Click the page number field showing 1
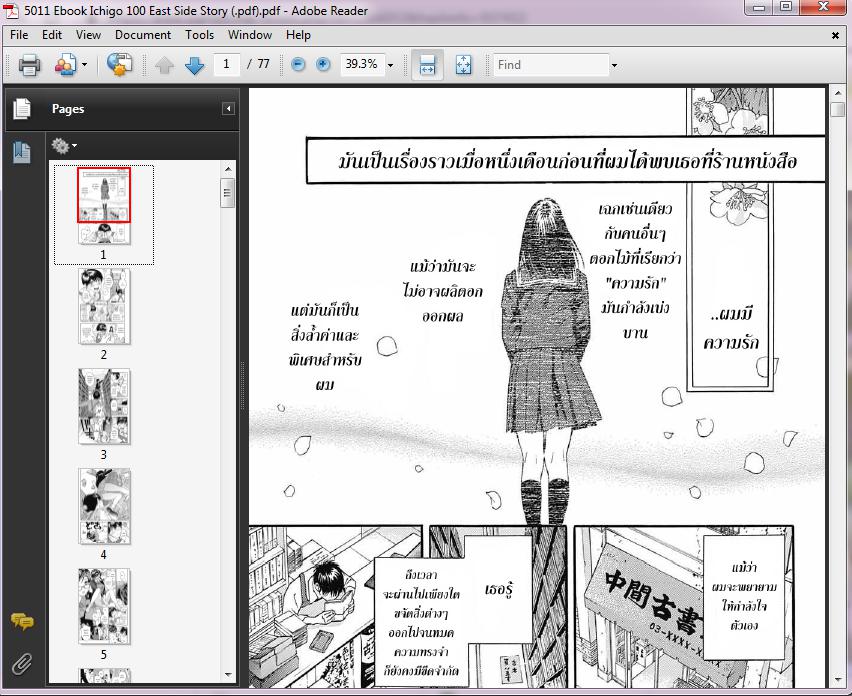This screenshot has height=696, width=852. click(x=227, y=65)
